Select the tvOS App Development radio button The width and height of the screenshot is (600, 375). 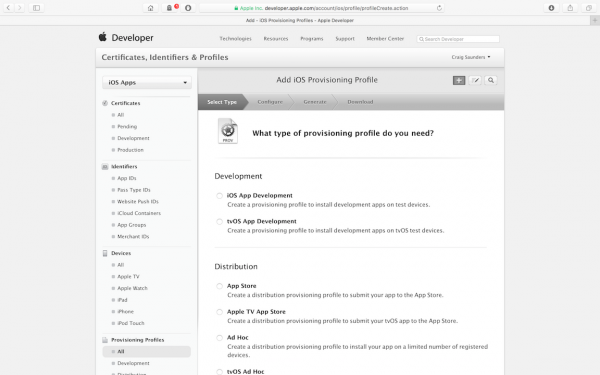click(219, 222)
